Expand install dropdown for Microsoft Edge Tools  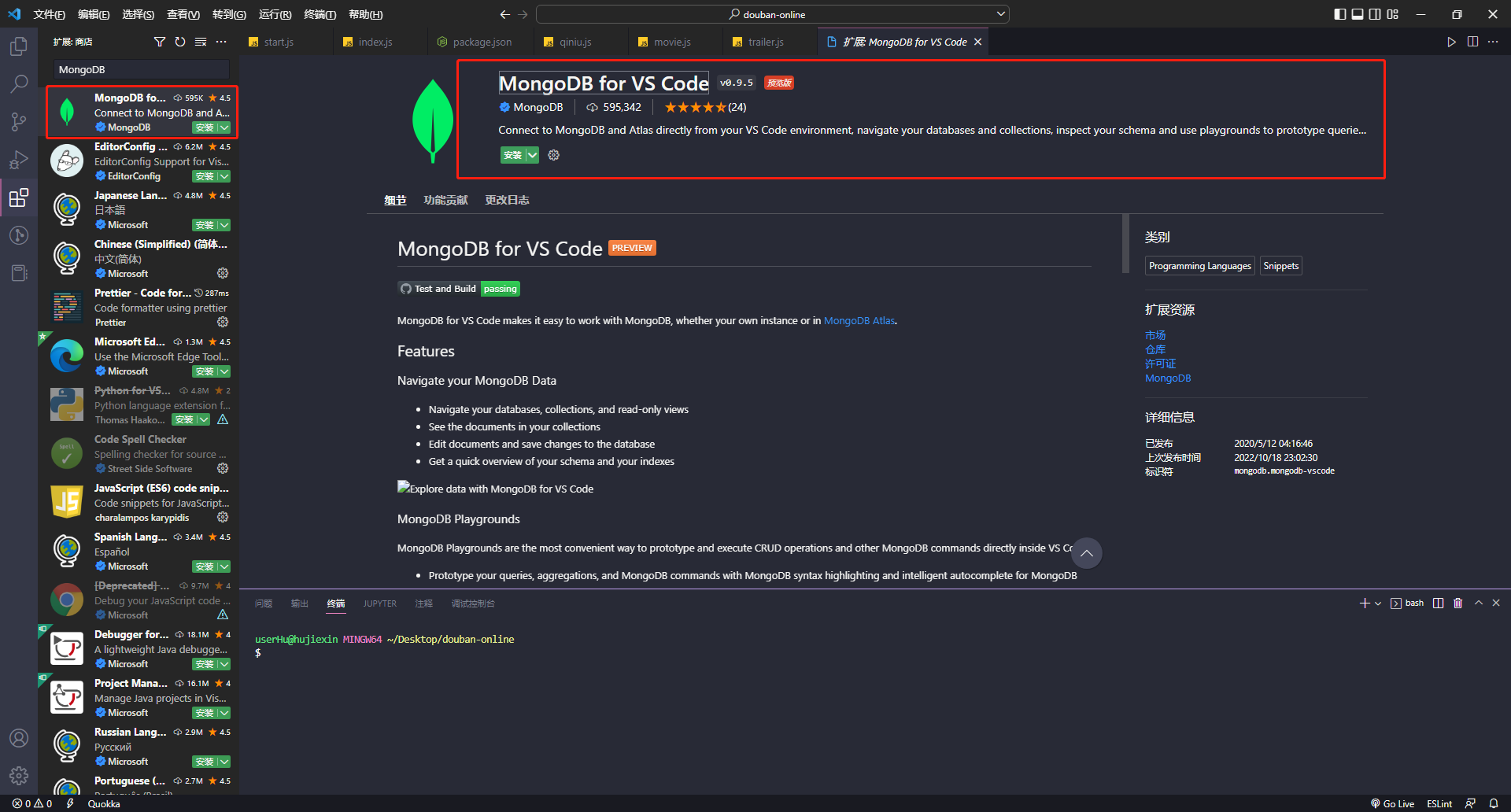point(224,371)
